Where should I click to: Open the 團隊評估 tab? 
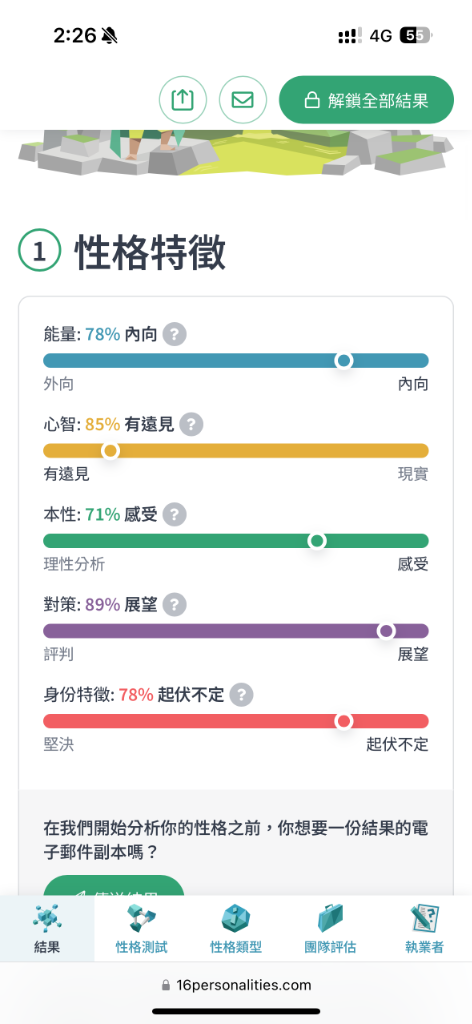[330, 928]
